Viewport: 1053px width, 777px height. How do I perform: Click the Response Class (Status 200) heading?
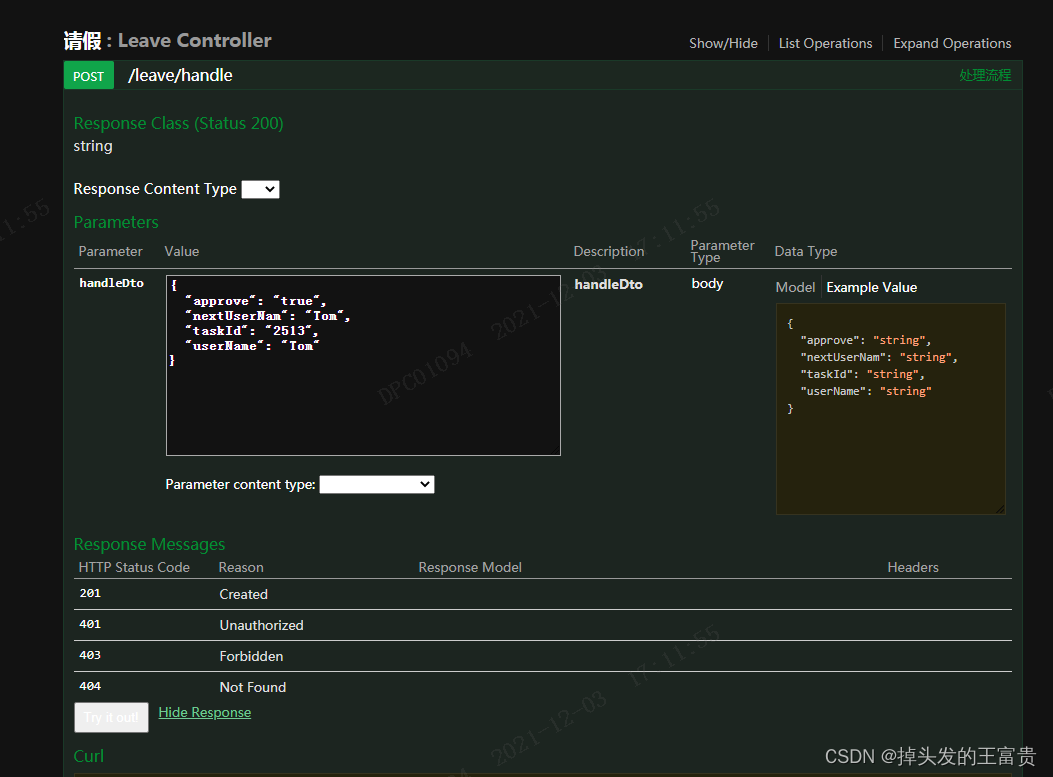179,124
